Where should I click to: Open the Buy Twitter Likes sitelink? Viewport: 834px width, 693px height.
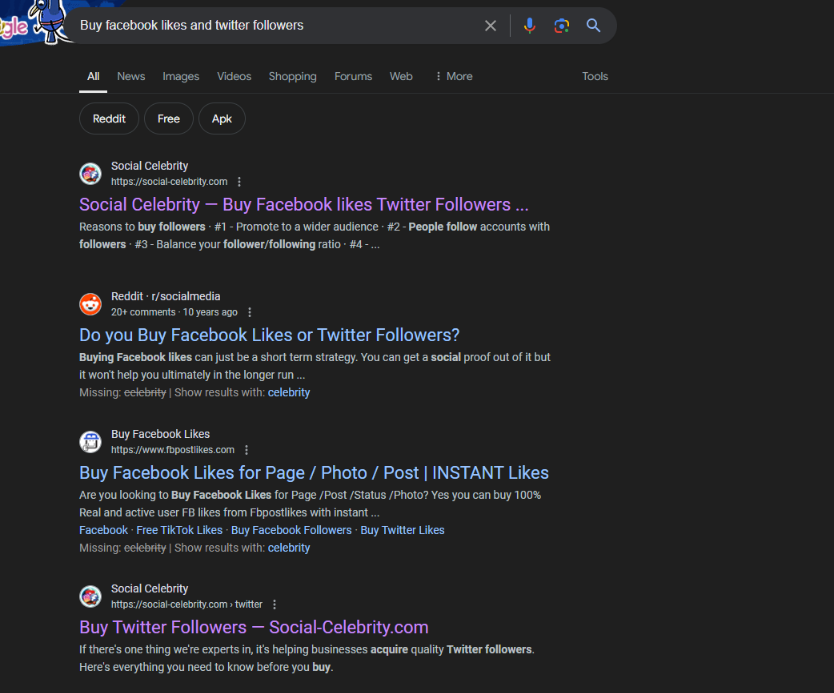pos(402,530)
